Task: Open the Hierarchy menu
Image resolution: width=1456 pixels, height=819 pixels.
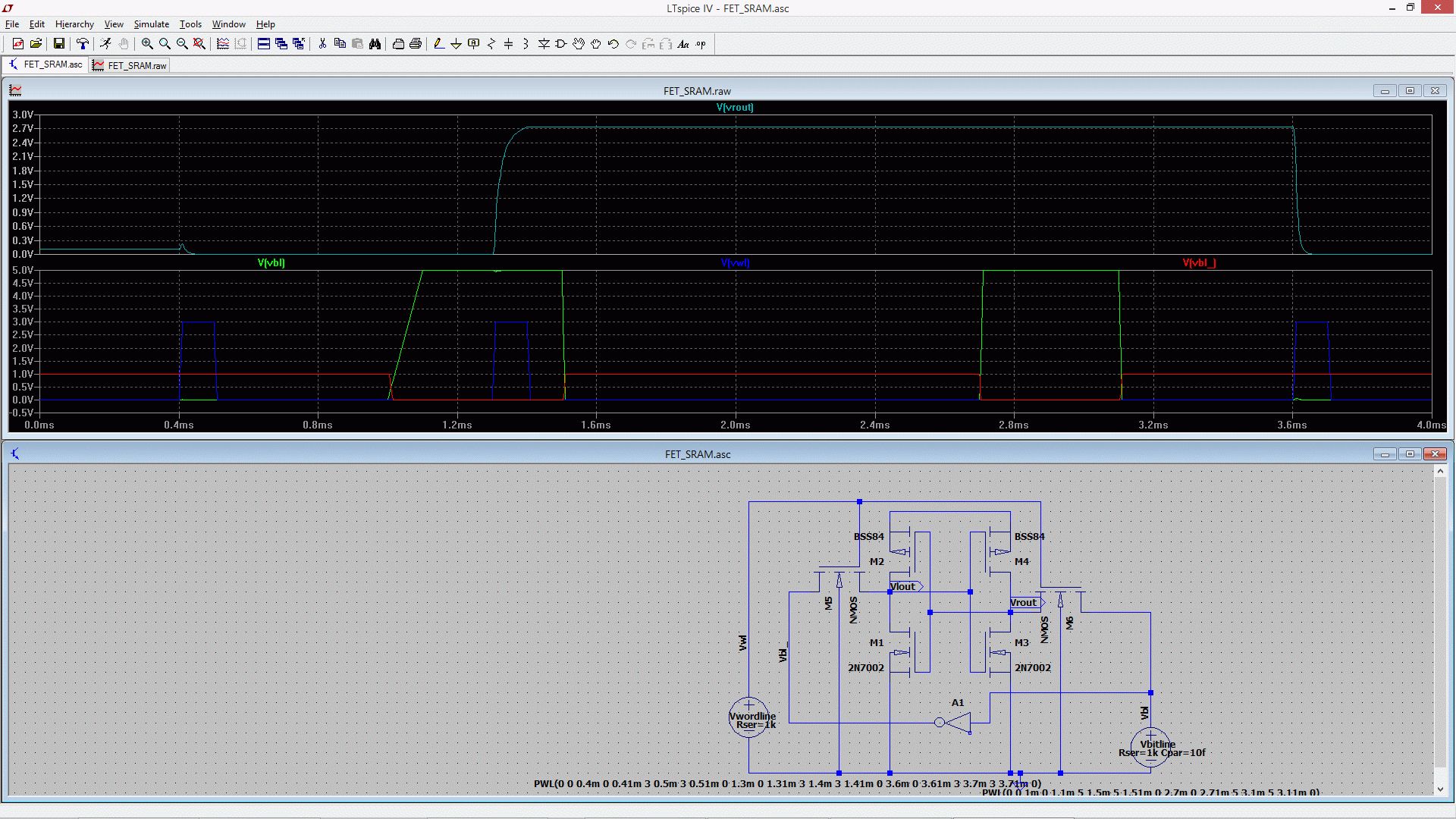Action: [x=74, y=24]
